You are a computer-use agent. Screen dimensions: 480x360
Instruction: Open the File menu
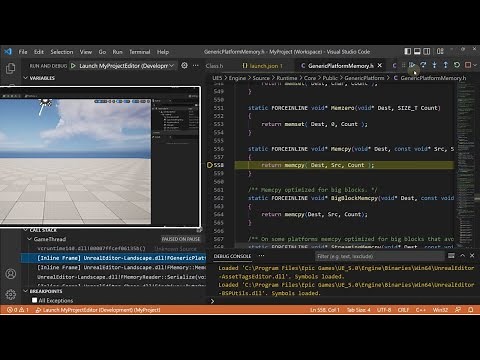coord(23,52)
